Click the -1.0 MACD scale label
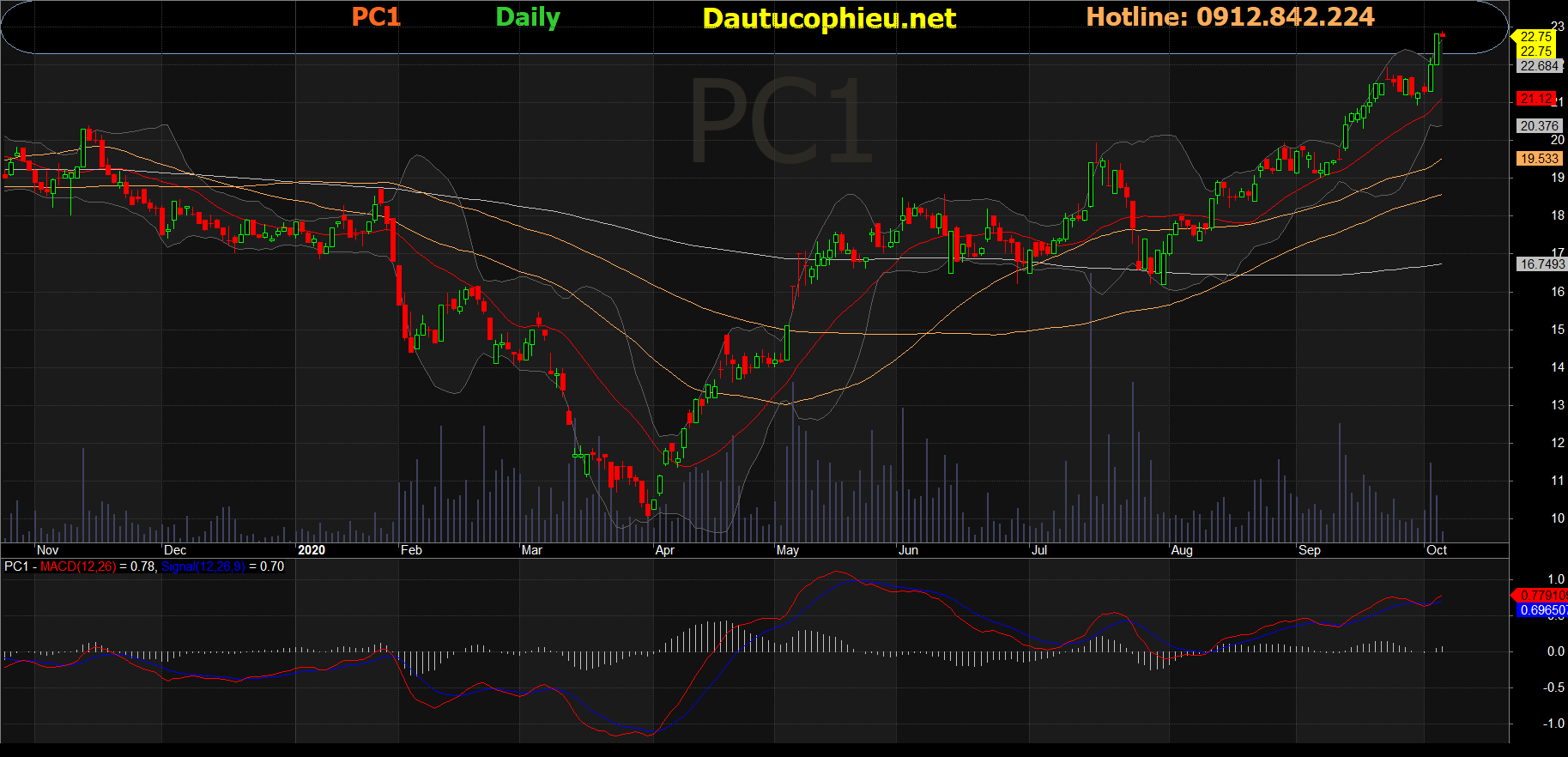The width and height of the screenshot is (1568, 757). click(x=1554, y=724)
